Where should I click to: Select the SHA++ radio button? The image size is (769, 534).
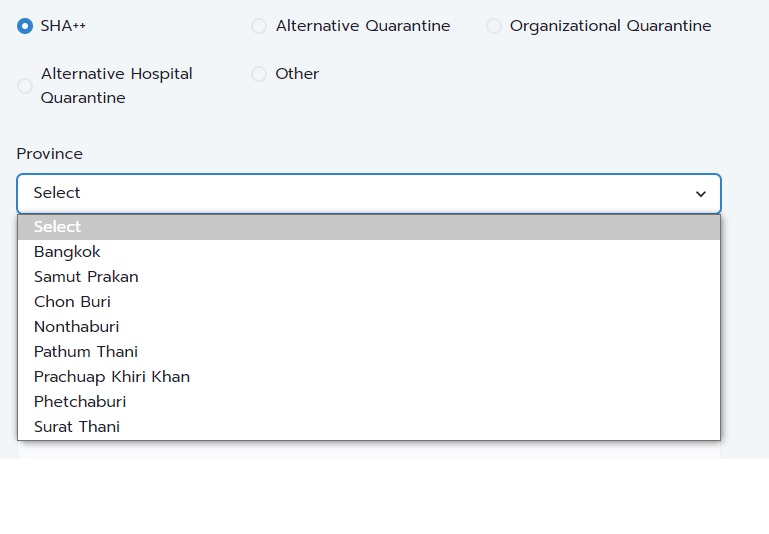[x=25, y=26]
